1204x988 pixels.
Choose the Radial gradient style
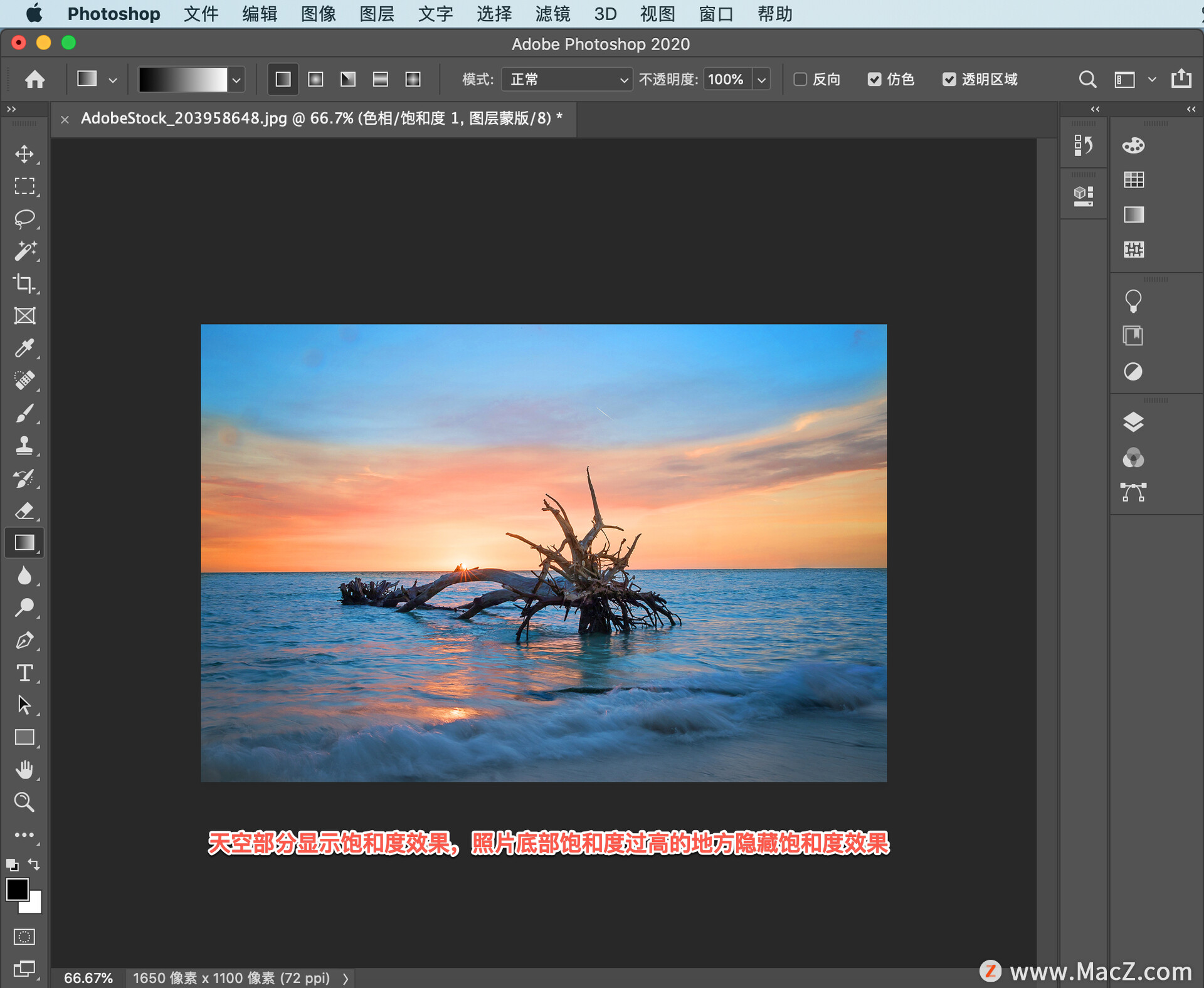click(x=315, y=79)
